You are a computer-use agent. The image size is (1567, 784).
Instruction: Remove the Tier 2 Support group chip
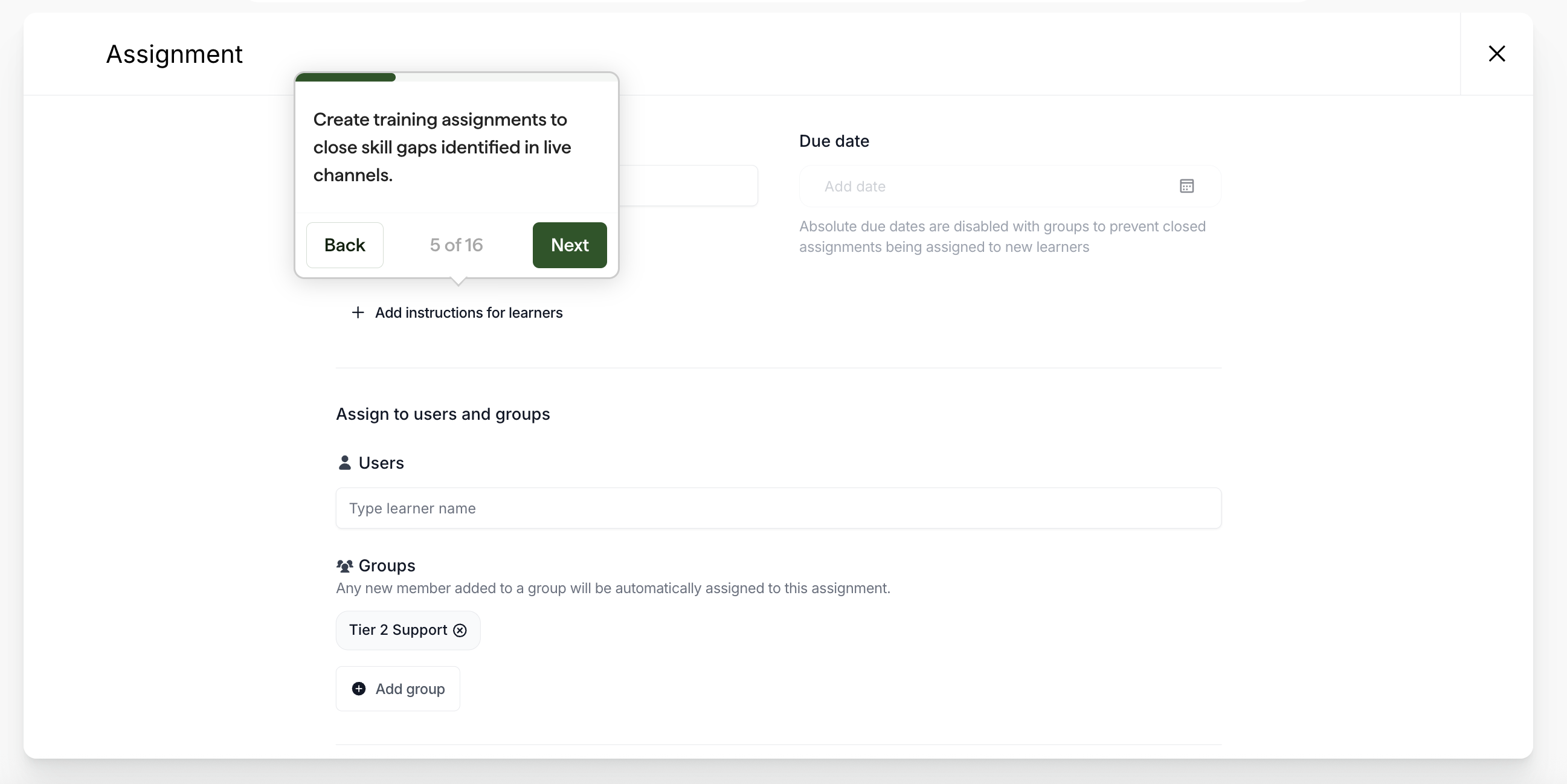click(x=460, y=630)
